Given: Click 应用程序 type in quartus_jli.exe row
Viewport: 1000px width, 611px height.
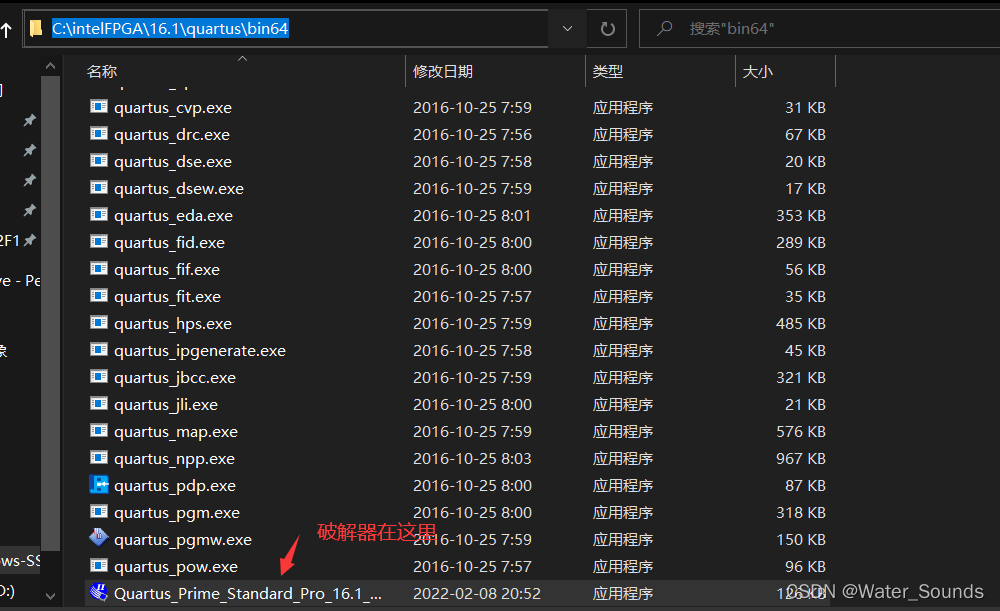Looking at the screenshot, I should 623,404.
